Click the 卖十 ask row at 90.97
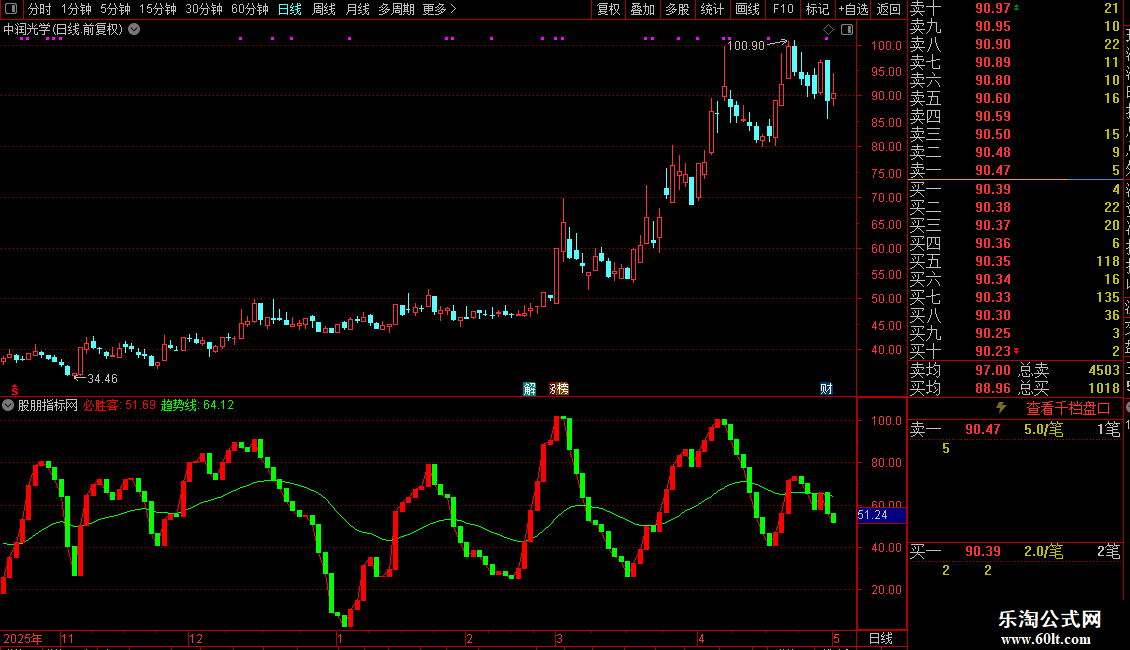Screen dimensions: 1130x650 click(1015, 8)
